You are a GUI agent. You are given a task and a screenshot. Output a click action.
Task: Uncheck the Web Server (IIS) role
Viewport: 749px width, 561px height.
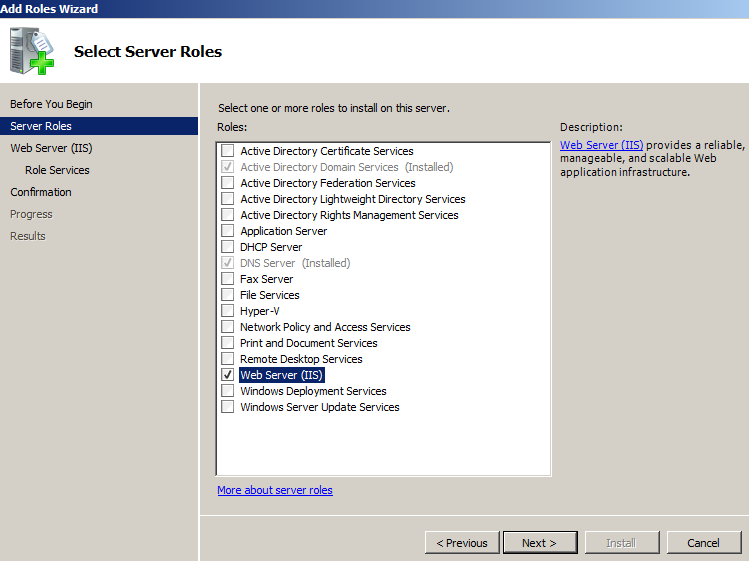tap(228, 375)
